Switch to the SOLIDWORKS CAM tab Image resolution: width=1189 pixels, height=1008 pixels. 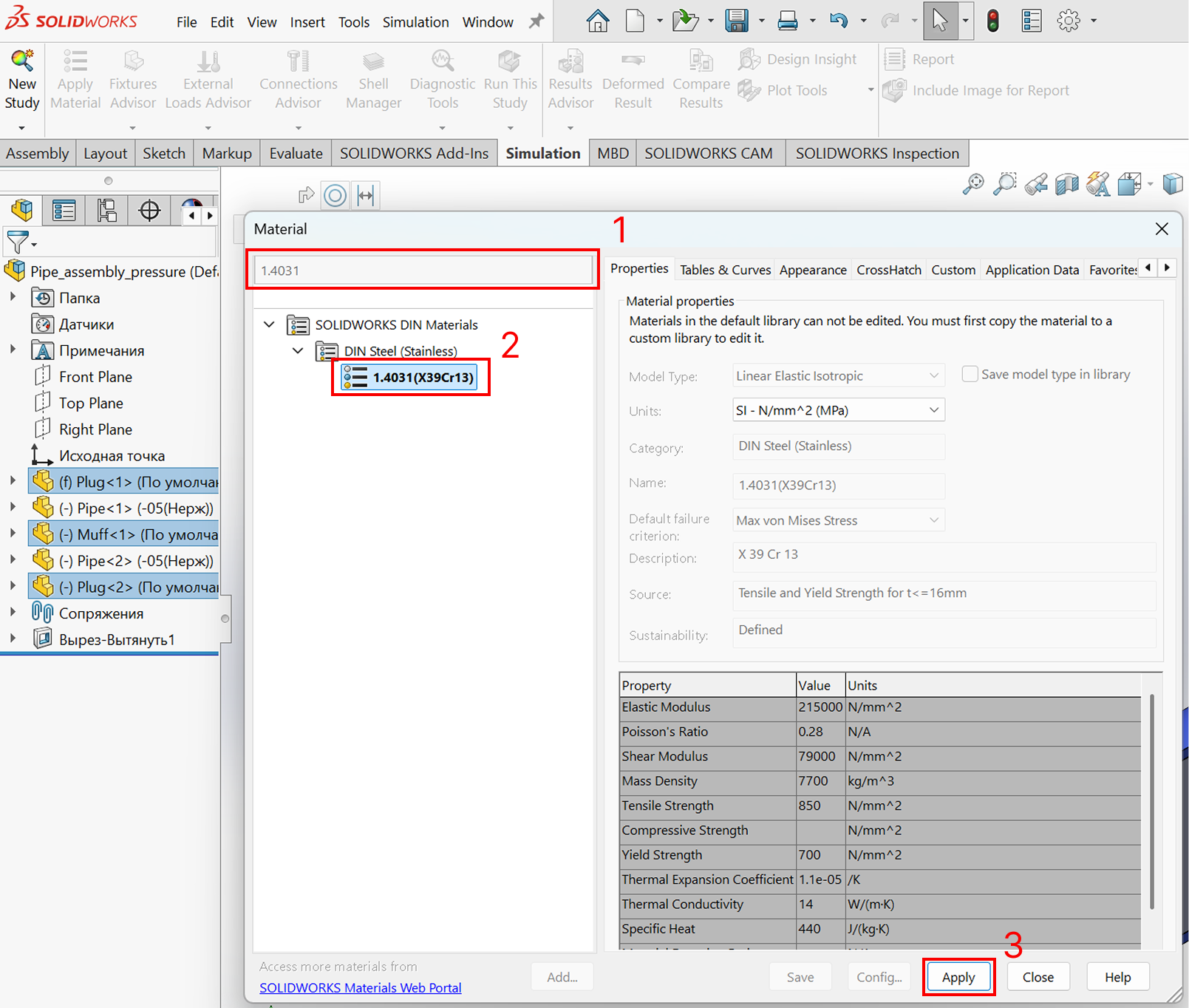[708, 153]
